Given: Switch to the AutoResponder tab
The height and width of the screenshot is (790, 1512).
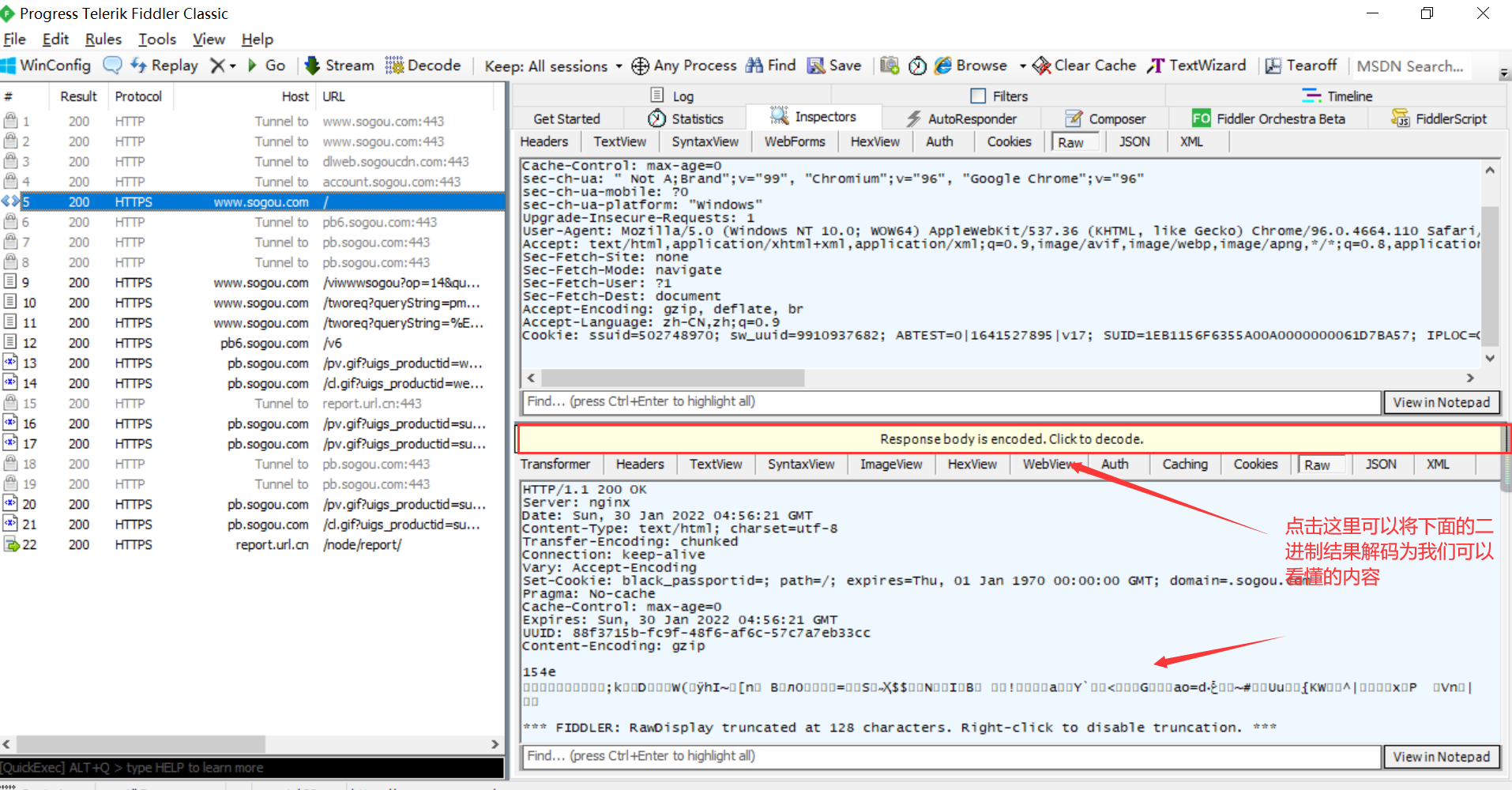Looking at the screenshot, I should [x=961, y=118].
